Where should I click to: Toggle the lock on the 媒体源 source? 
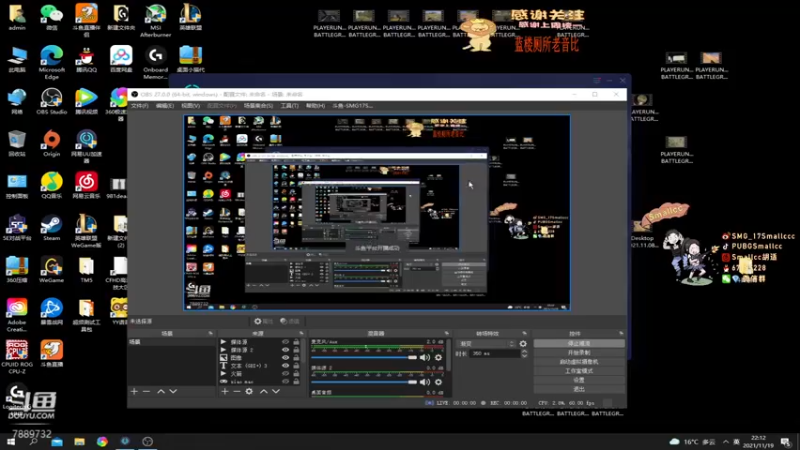click(x=296, y=342)
